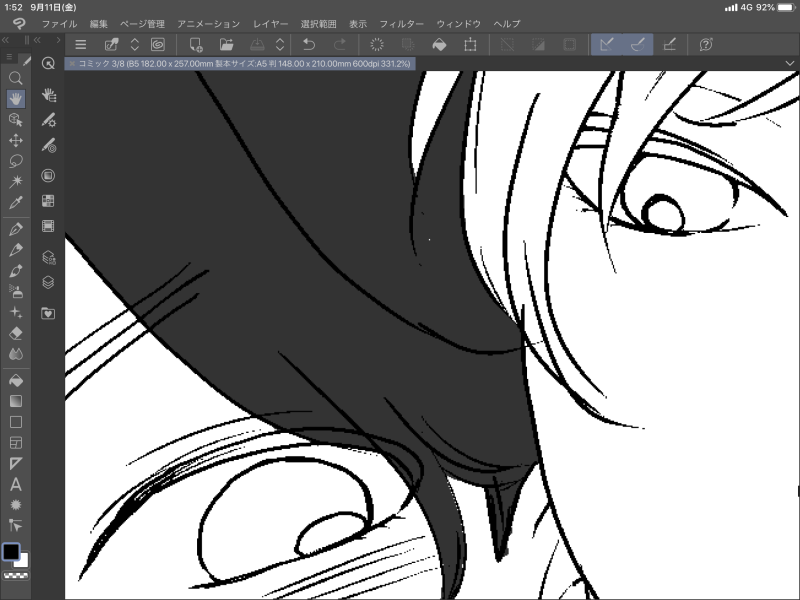Image resolution: width=800 pixels, height=600 pixels.
Task: Open the 表示 menu
Action: point(358,24)
